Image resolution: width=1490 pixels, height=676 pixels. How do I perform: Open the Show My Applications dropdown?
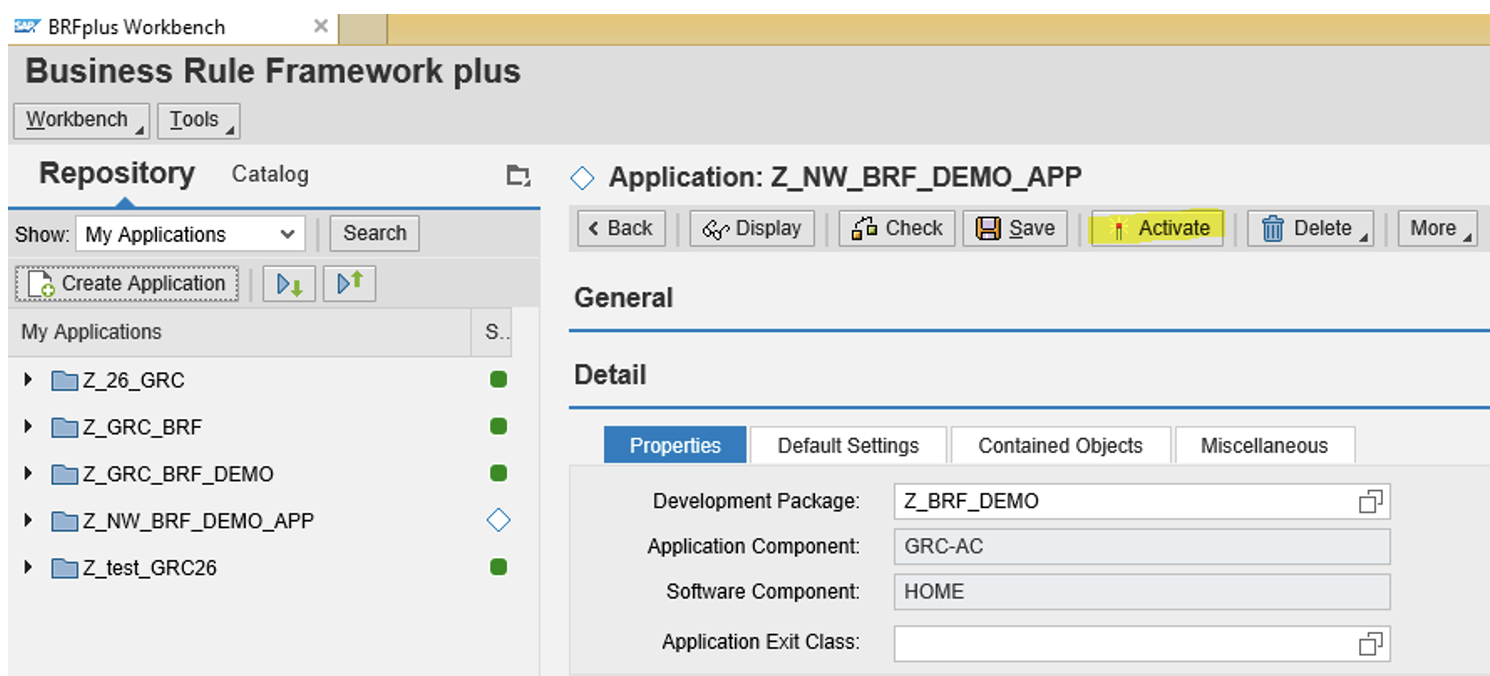click(x=190, y=235)
